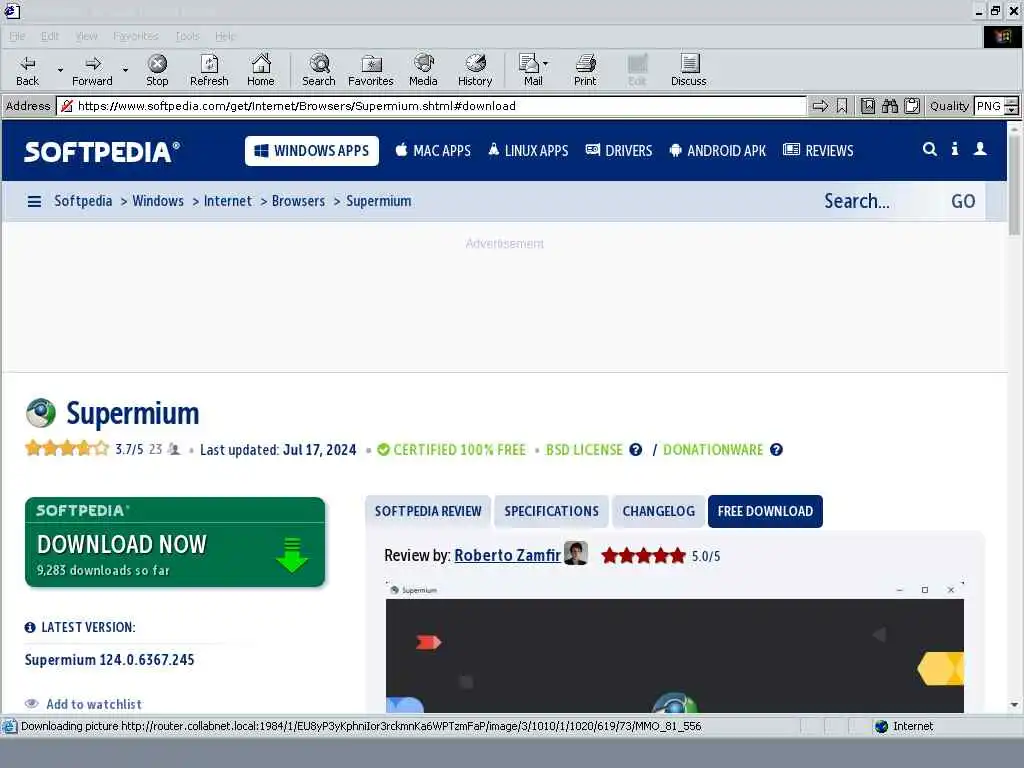1024x768 pixels.
Task: Open the History toolbar icon
Action: click(475, 71)
